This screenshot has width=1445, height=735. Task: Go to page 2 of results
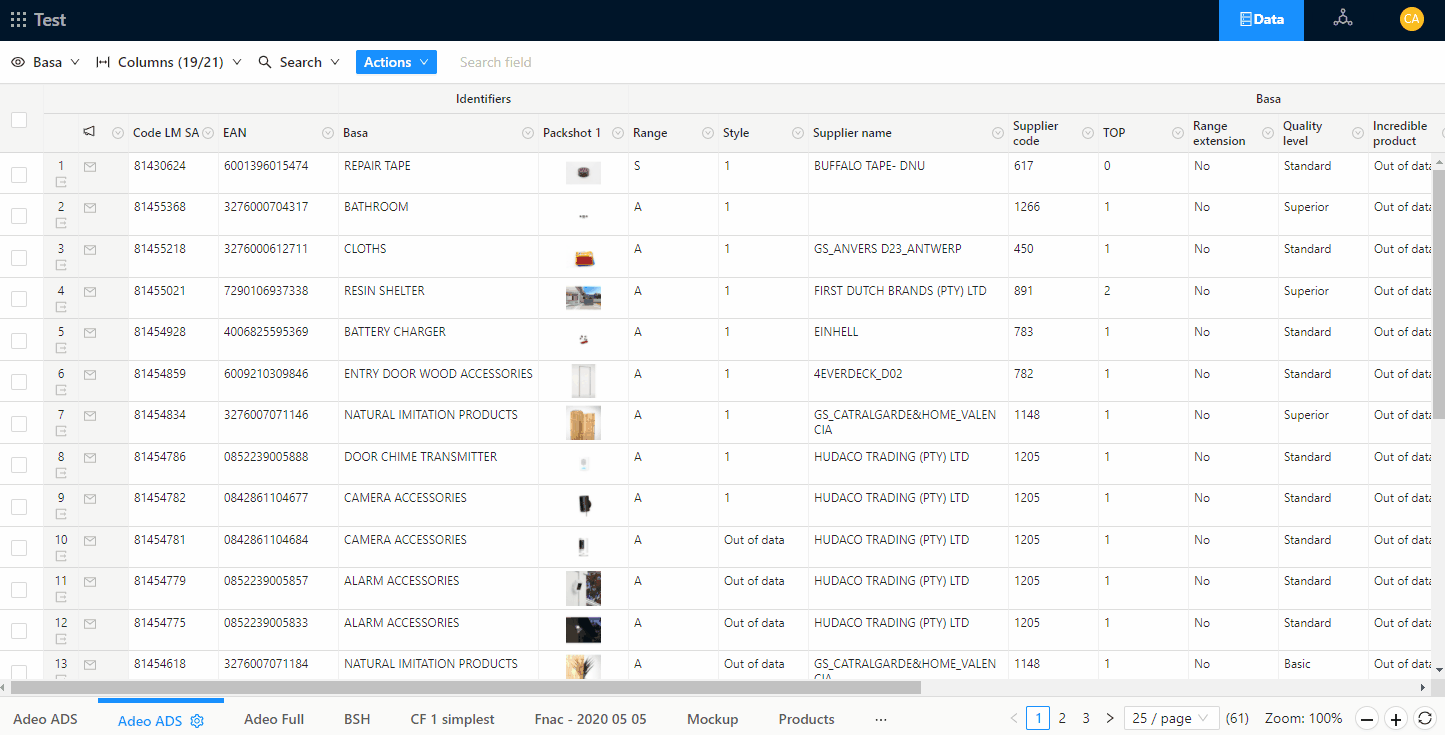(x=1062, y=718)
